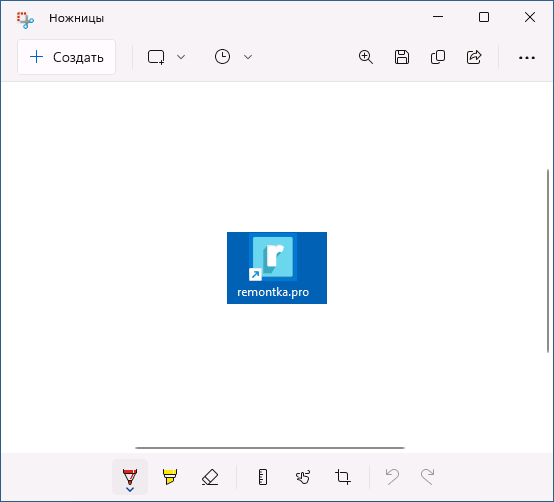Image resolution: width=554 pixels, height=502 pixels.
Task: Click the horizontal scrollbar at the bottom
Action: click(270, 448)
